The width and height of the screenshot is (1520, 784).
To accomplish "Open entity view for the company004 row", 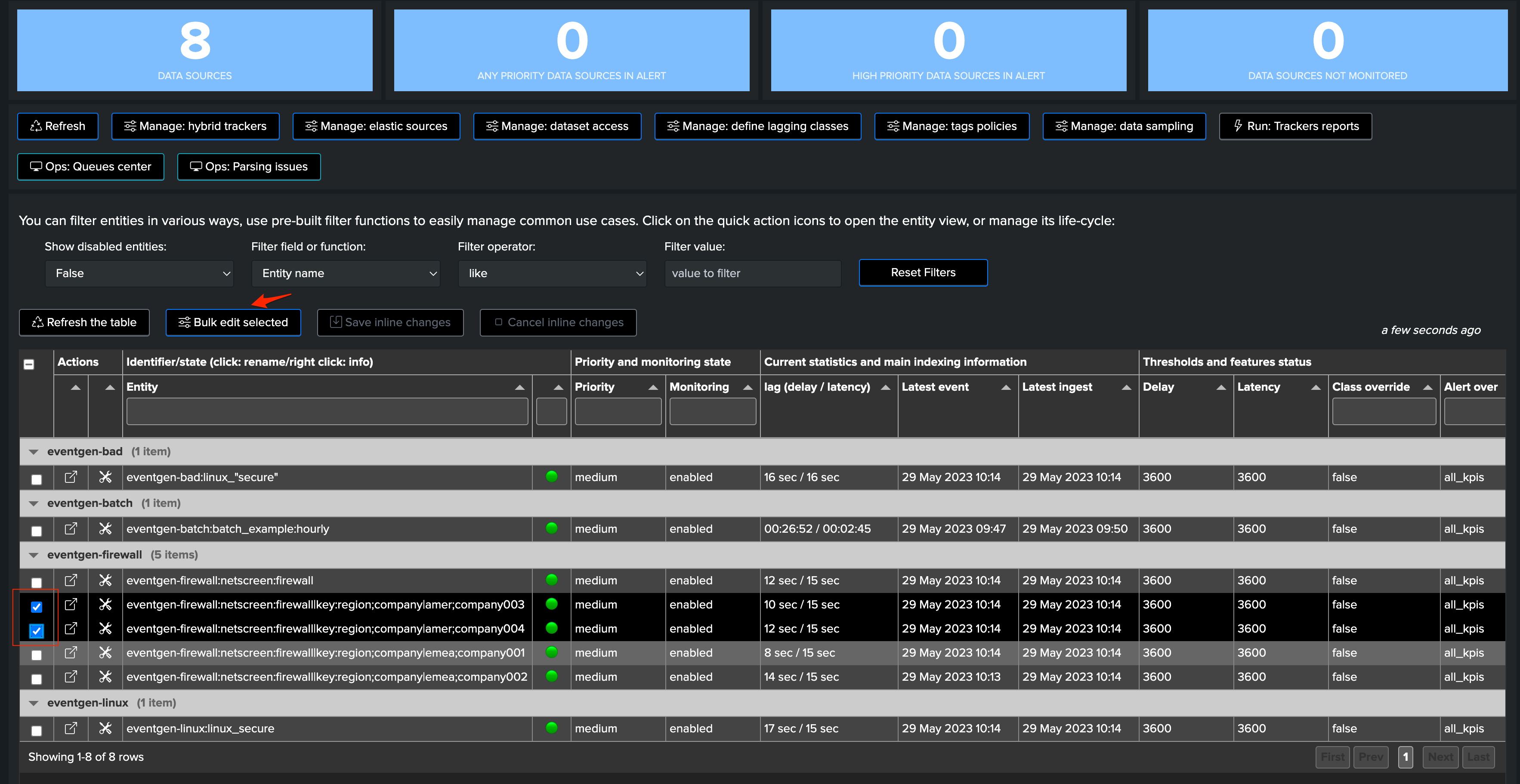I will pos(71,629).
